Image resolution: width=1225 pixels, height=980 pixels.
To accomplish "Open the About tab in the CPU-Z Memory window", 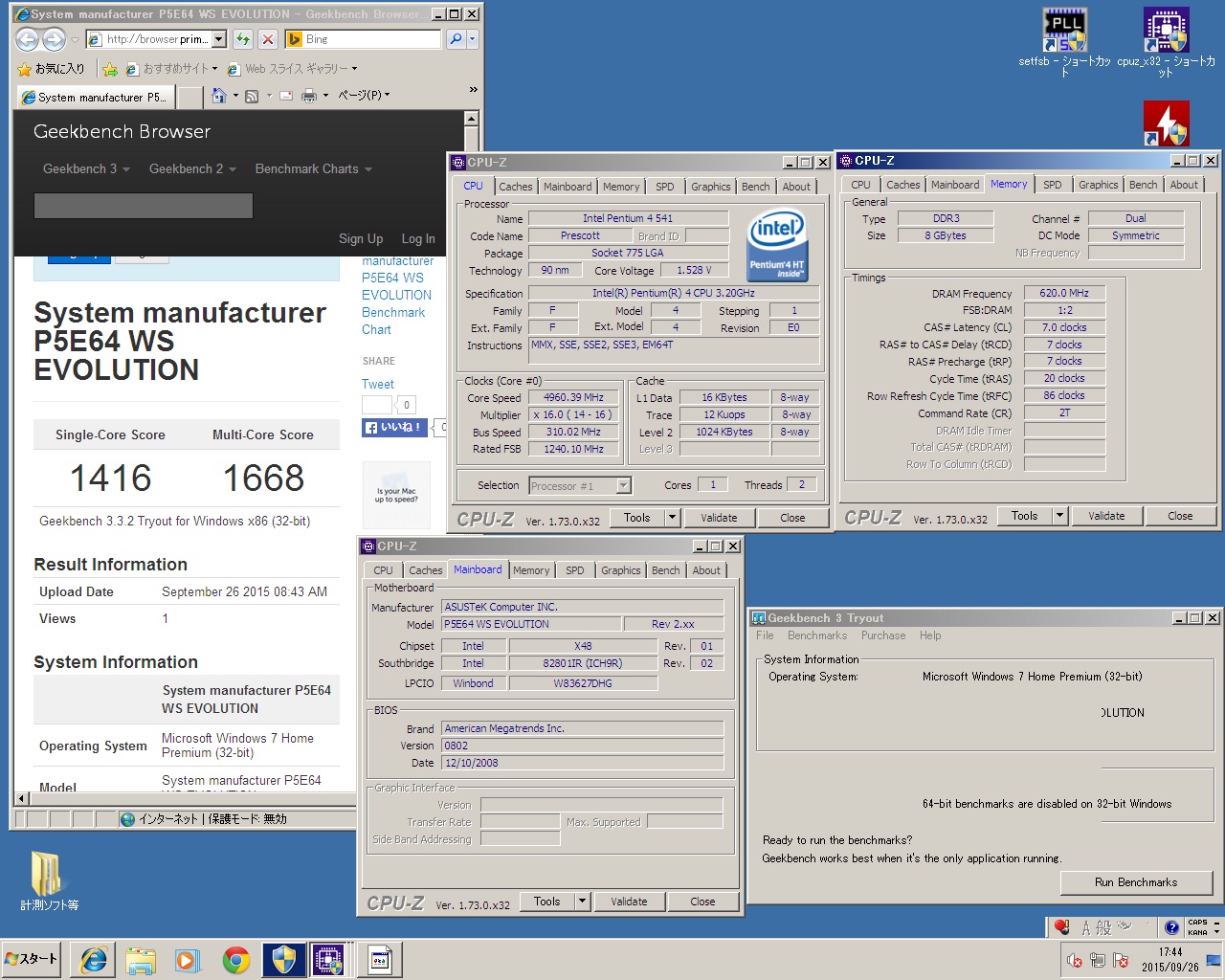I will point(1184,185).
